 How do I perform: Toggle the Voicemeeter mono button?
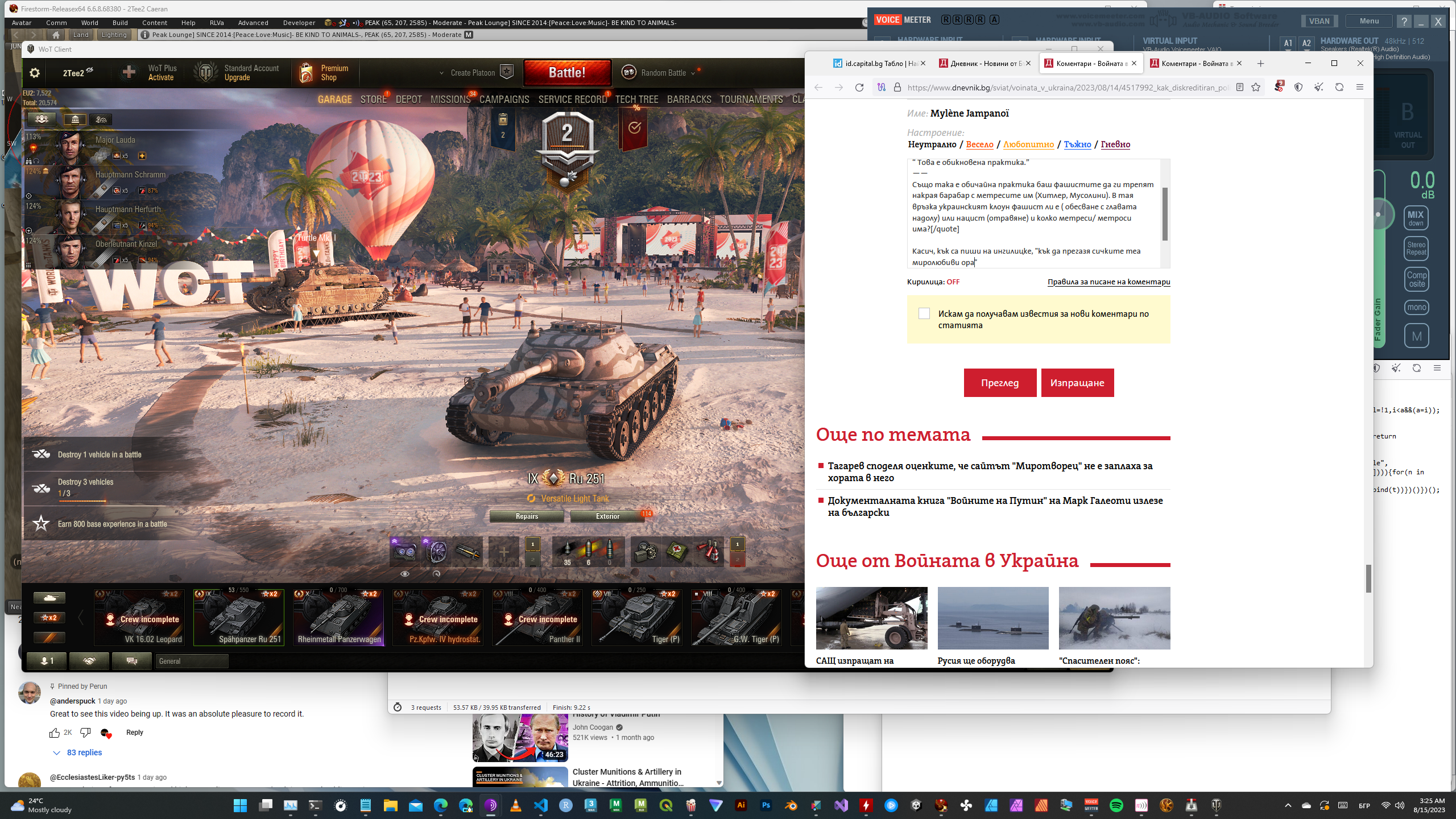(x=1416, y=307)
